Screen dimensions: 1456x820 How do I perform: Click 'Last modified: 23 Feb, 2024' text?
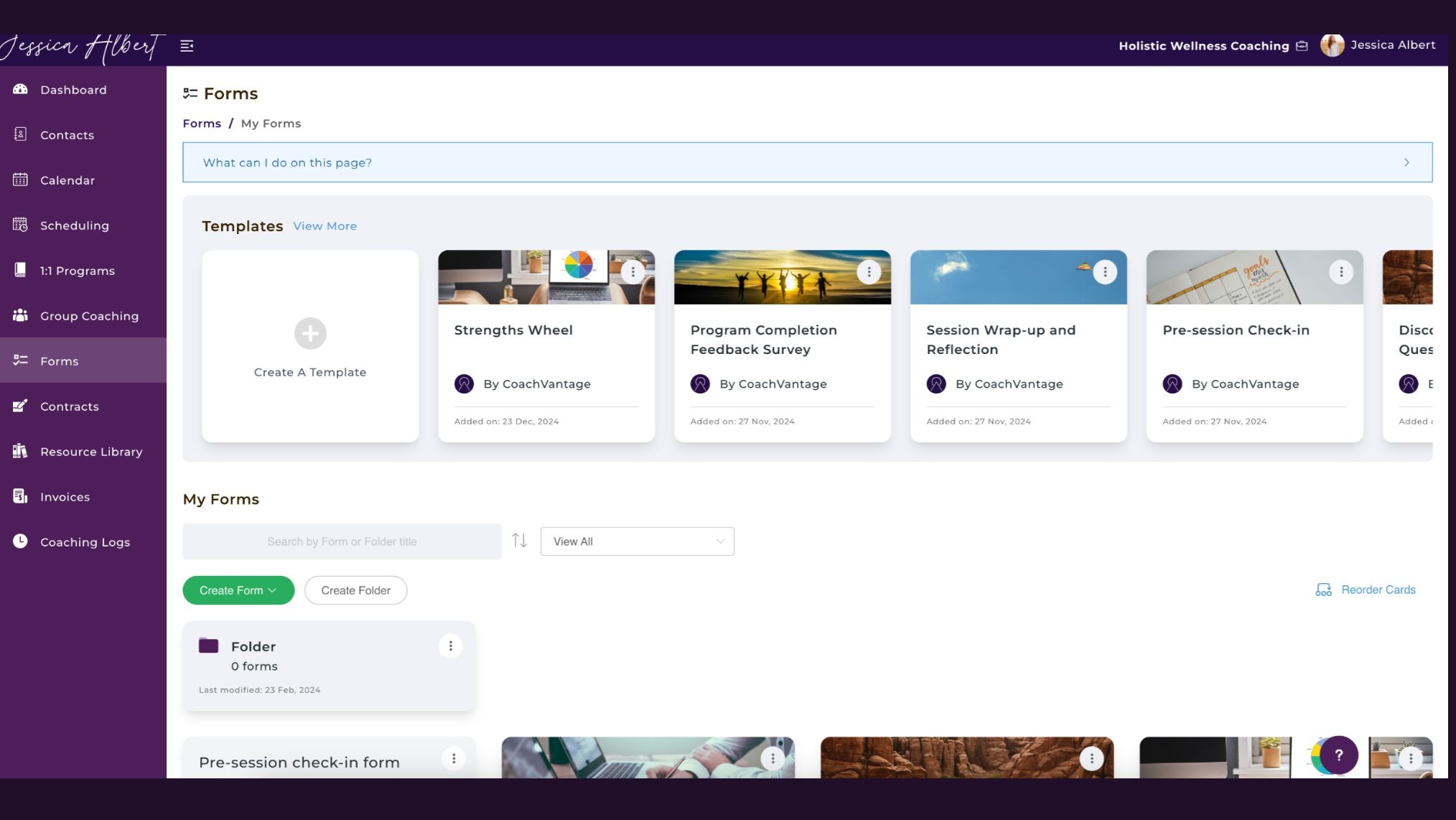[x=259, y=690]
